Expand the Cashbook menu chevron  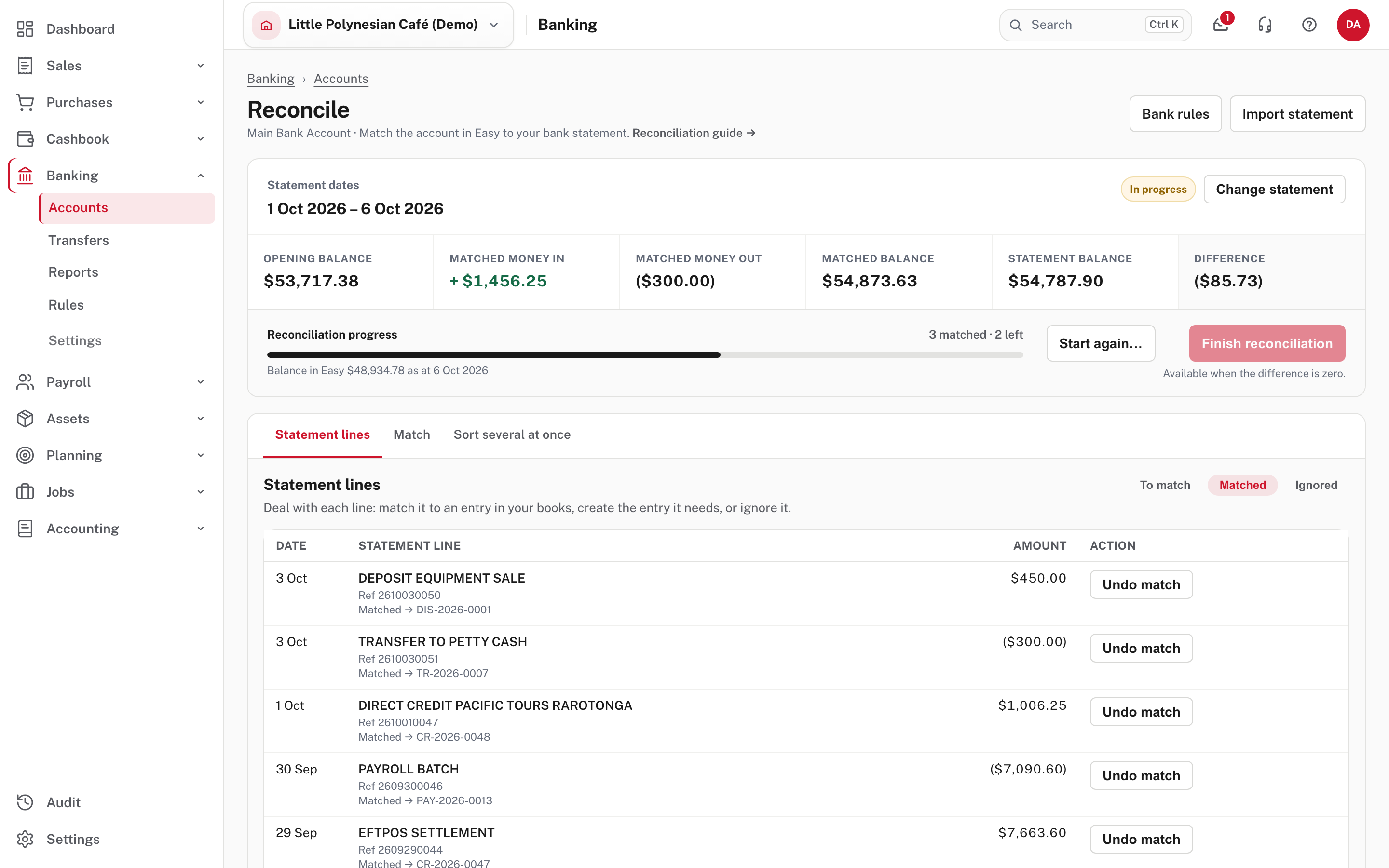click(201, 139)
